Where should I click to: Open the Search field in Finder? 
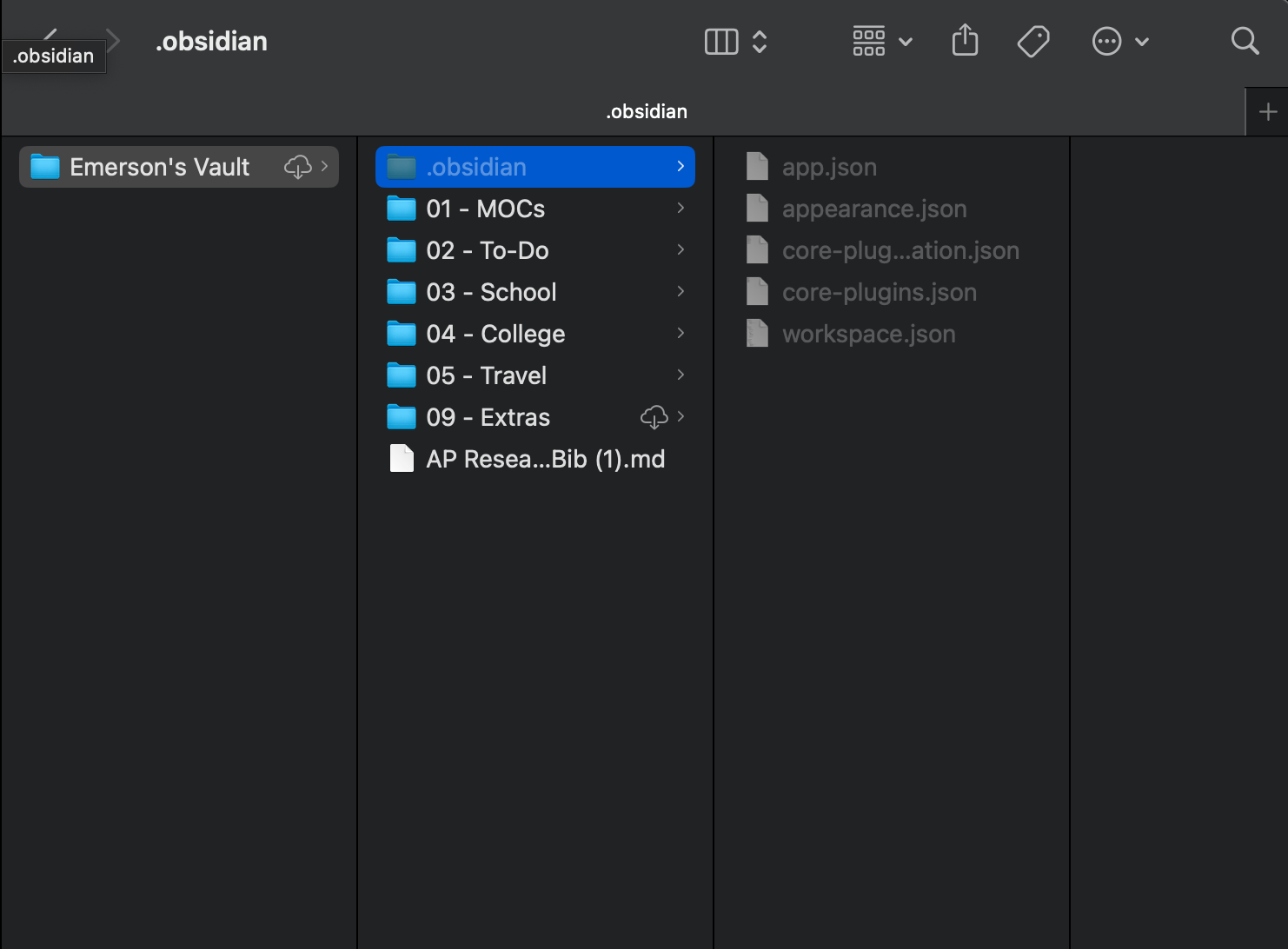(1245, 41)
